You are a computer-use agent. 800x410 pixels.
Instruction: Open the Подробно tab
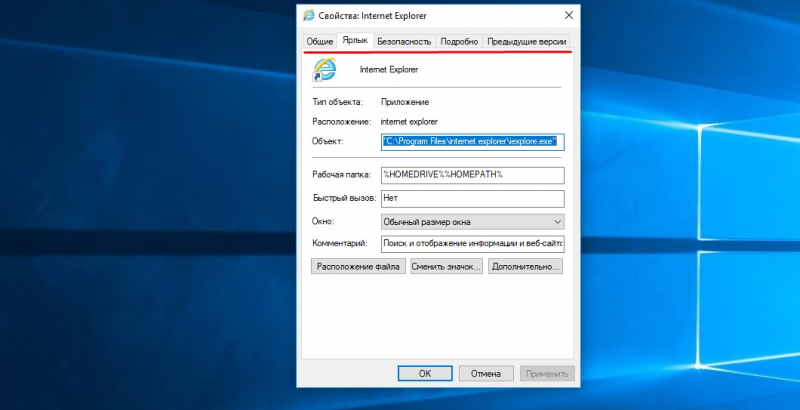pyautogui.click(x=459, y=42)
